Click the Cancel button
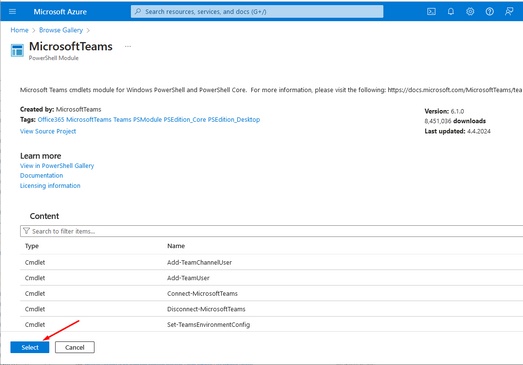Viewport: 523px width, 365px height. click(x=75, y=347)
